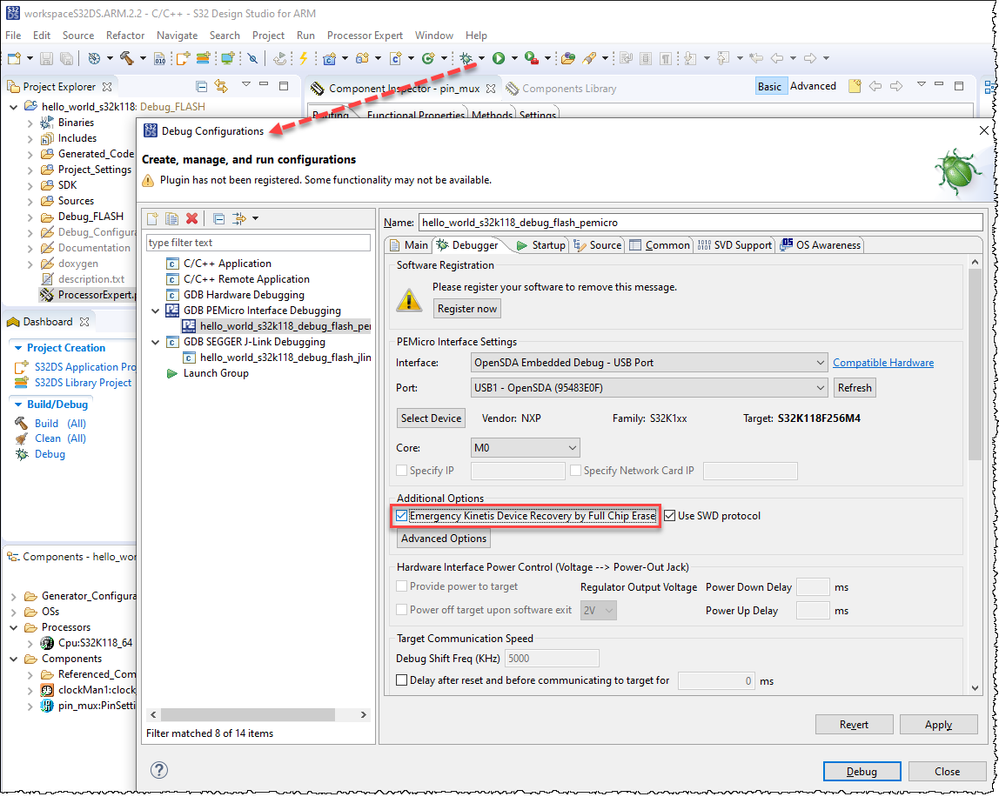Click the highlighter pencil toolbar icon
Screen dimensions: 999x796
tap(589, 59)
